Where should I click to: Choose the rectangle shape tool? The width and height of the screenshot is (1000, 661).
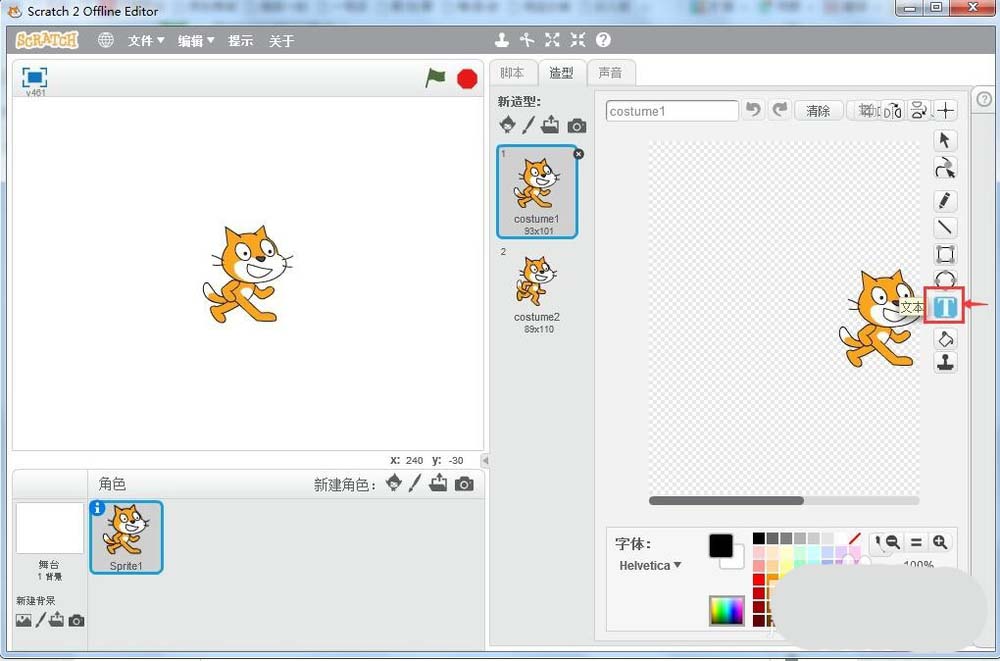pos(945,254)
